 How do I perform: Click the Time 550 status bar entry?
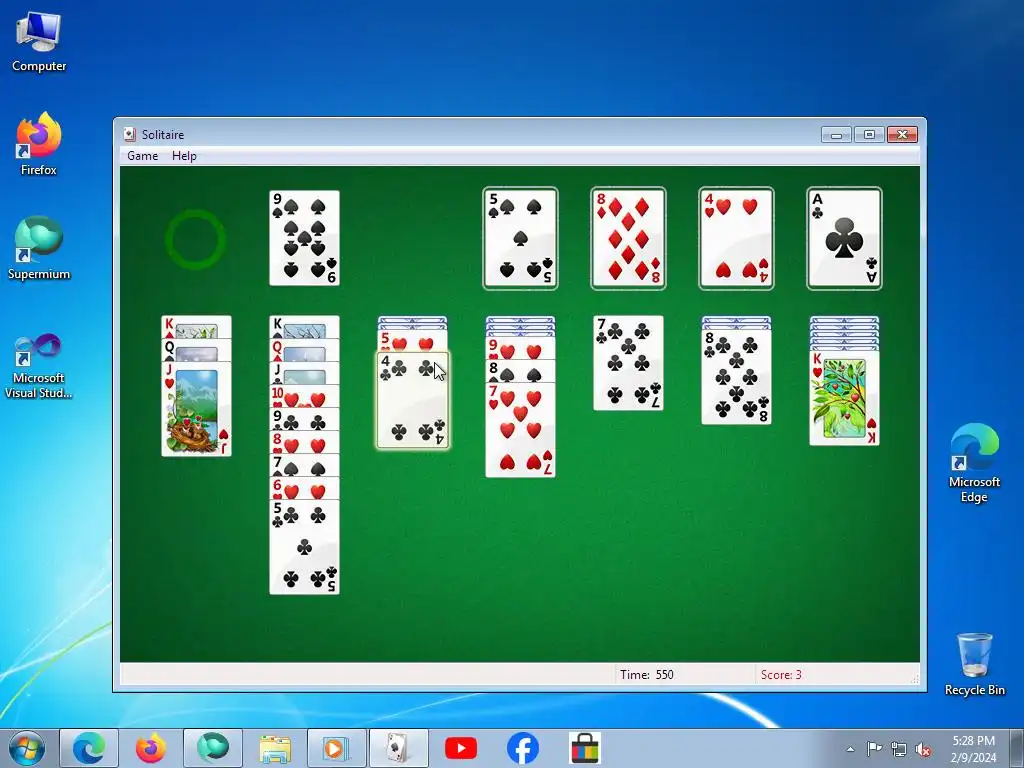(x=647, y=675)
